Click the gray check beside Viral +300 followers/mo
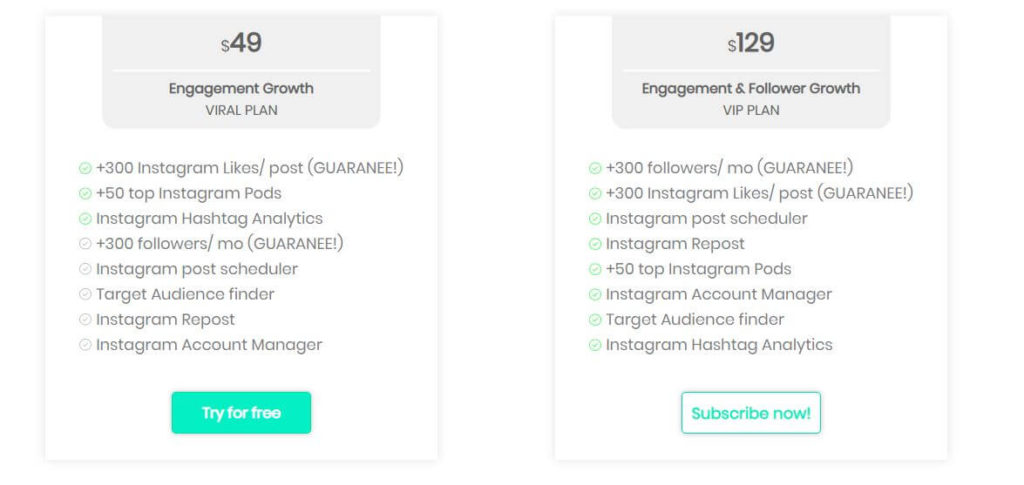1024x485 pixels. coord(85,243)
